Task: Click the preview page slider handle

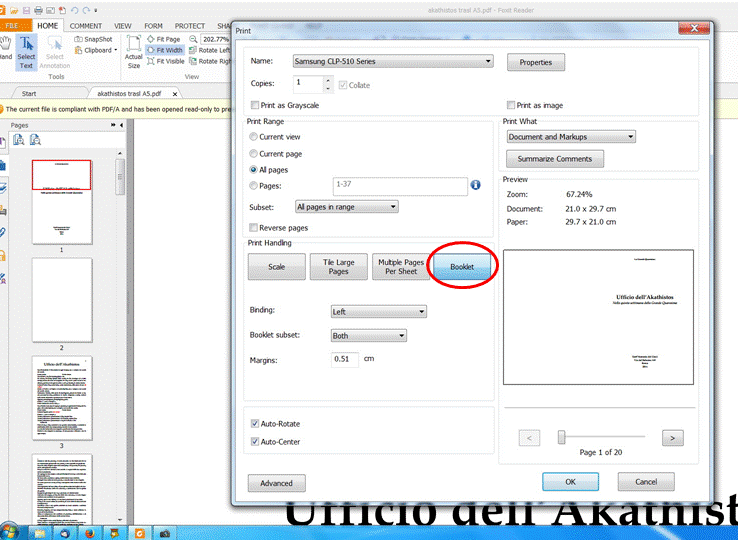Action: pyautogui.click(x=562, y=437)
